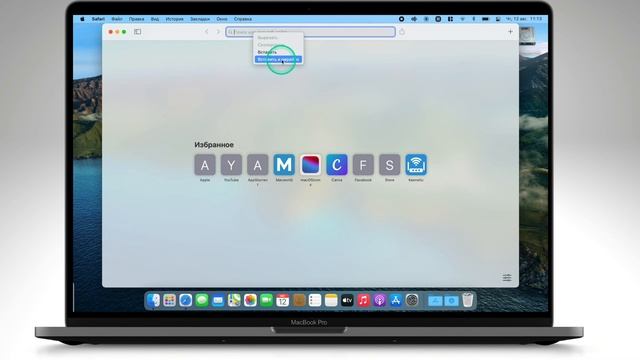Go forward one page in Safari
The height and width of the screenshot is (360, 640).
pos(218,32)
